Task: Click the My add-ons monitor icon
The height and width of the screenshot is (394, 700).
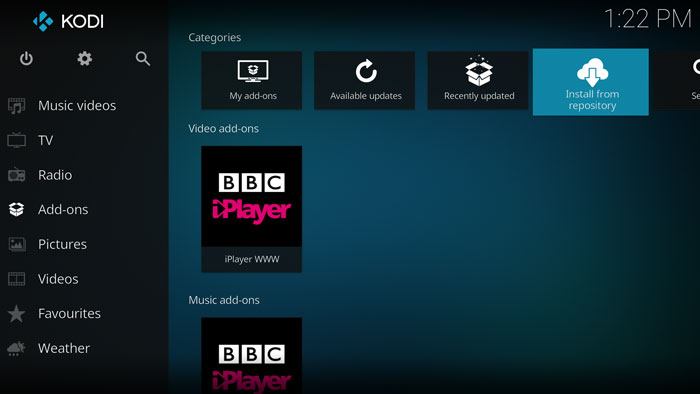Action: click(253, 71)
